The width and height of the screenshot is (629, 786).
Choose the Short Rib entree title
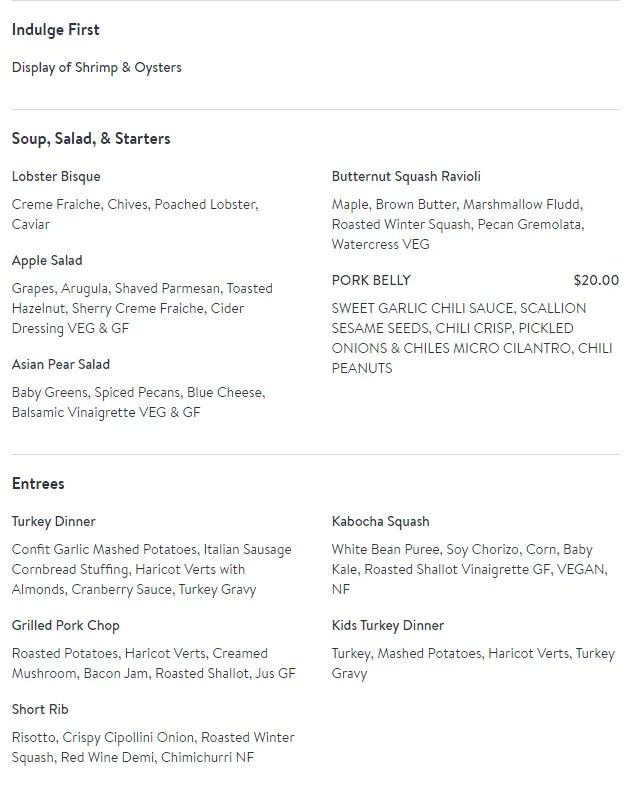pos(40,710)
